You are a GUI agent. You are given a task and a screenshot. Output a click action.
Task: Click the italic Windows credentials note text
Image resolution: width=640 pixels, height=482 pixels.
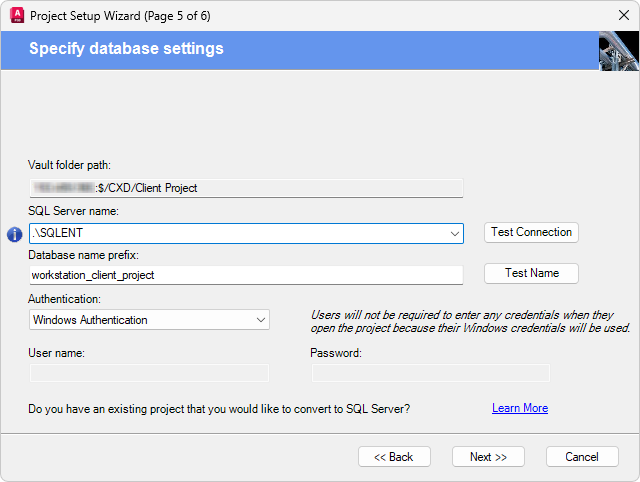[x=470, y=320]
